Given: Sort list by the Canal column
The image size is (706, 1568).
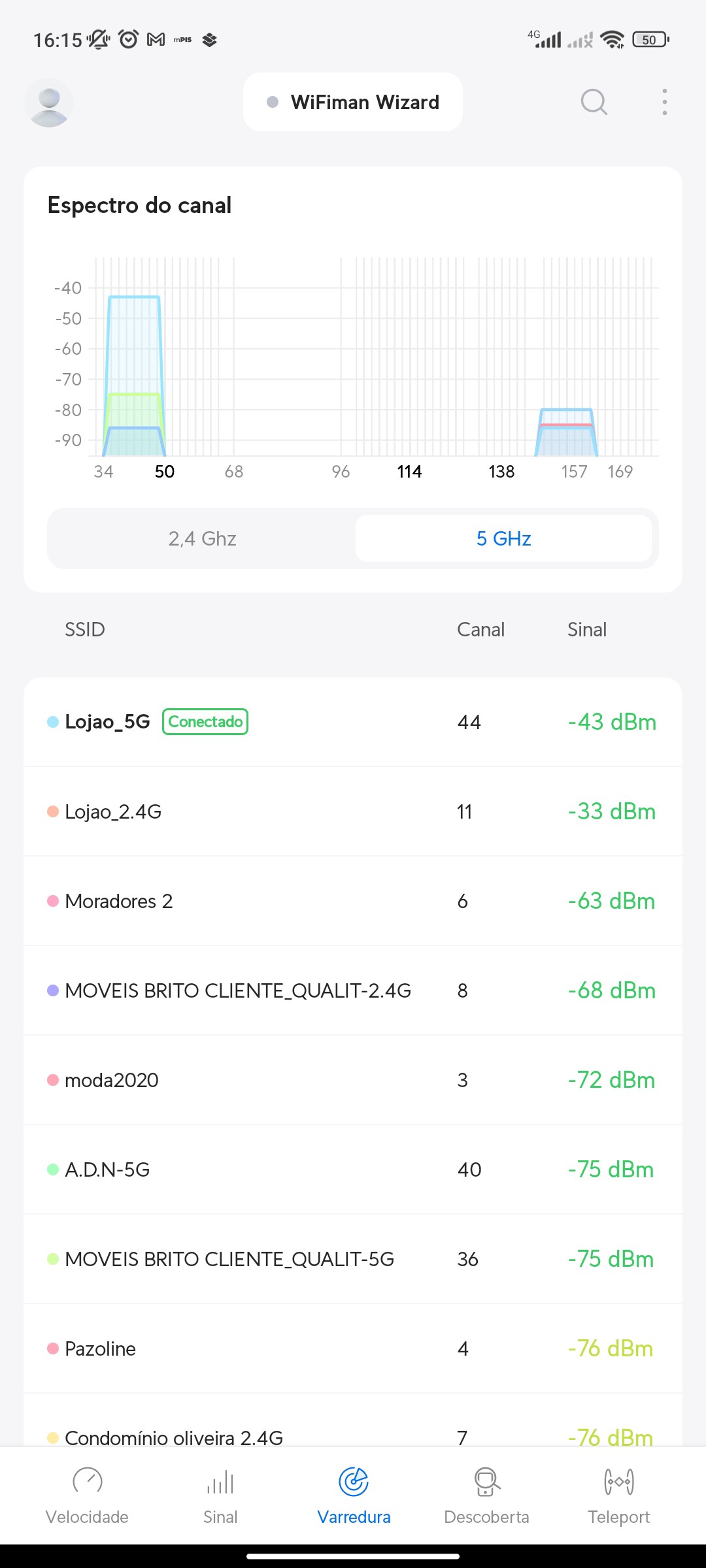Looking at the screenshot, I should pyautogui.click(x=480, y=629).
